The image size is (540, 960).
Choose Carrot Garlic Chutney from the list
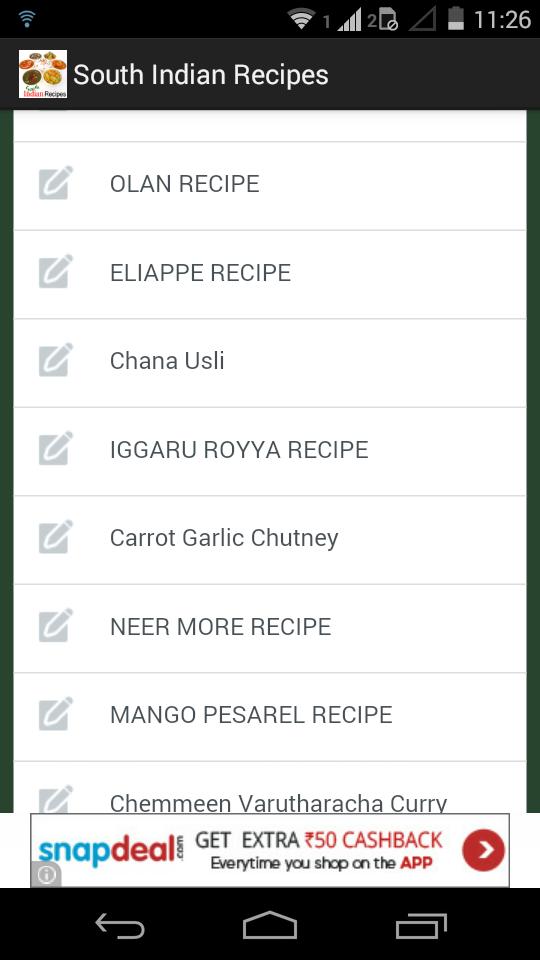[x=269, y=540]
